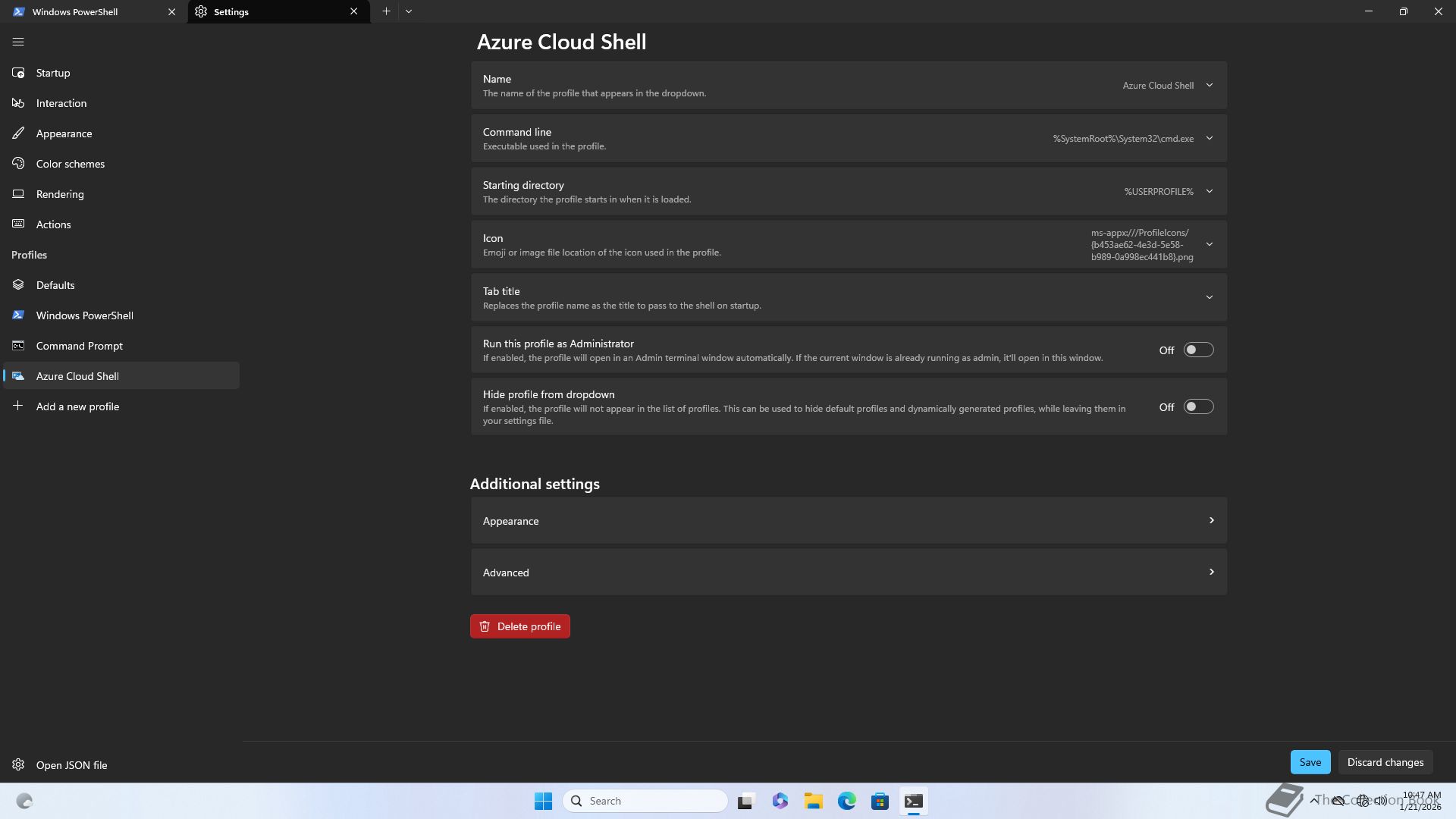Expand the Command line setting
This screenshot has height=819, width=1456.
(x=1209, y=139)
